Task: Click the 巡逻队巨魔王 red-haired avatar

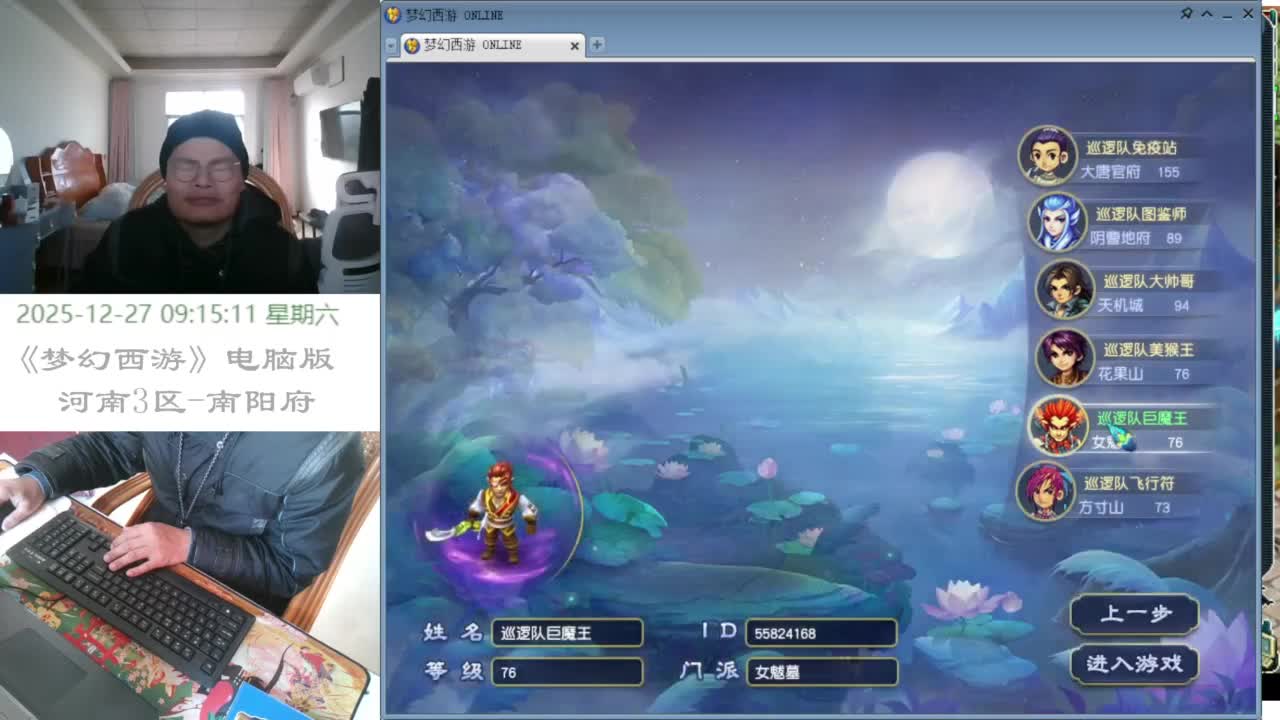Action: [x=1058, y=425]
